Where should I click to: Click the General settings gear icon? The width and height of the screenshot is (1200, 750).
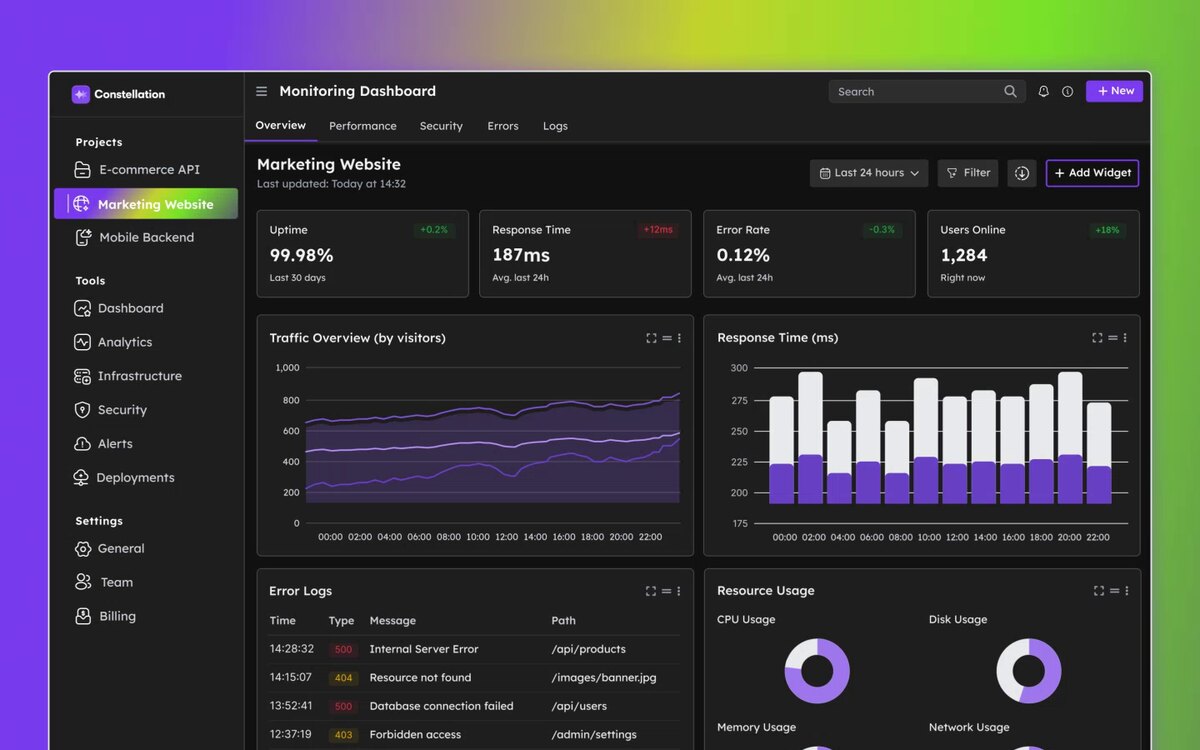[83, 549]
